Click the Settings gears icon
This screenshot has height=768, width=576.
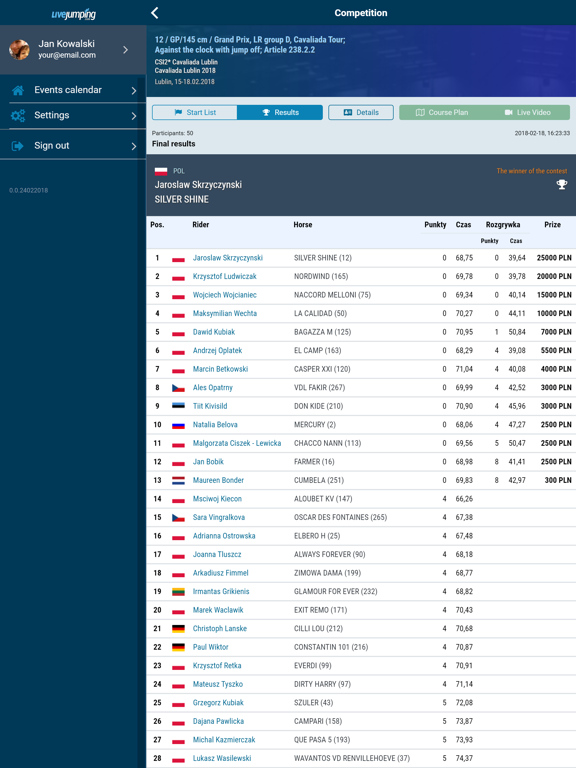pyautogui.click(x=18, y=116)
